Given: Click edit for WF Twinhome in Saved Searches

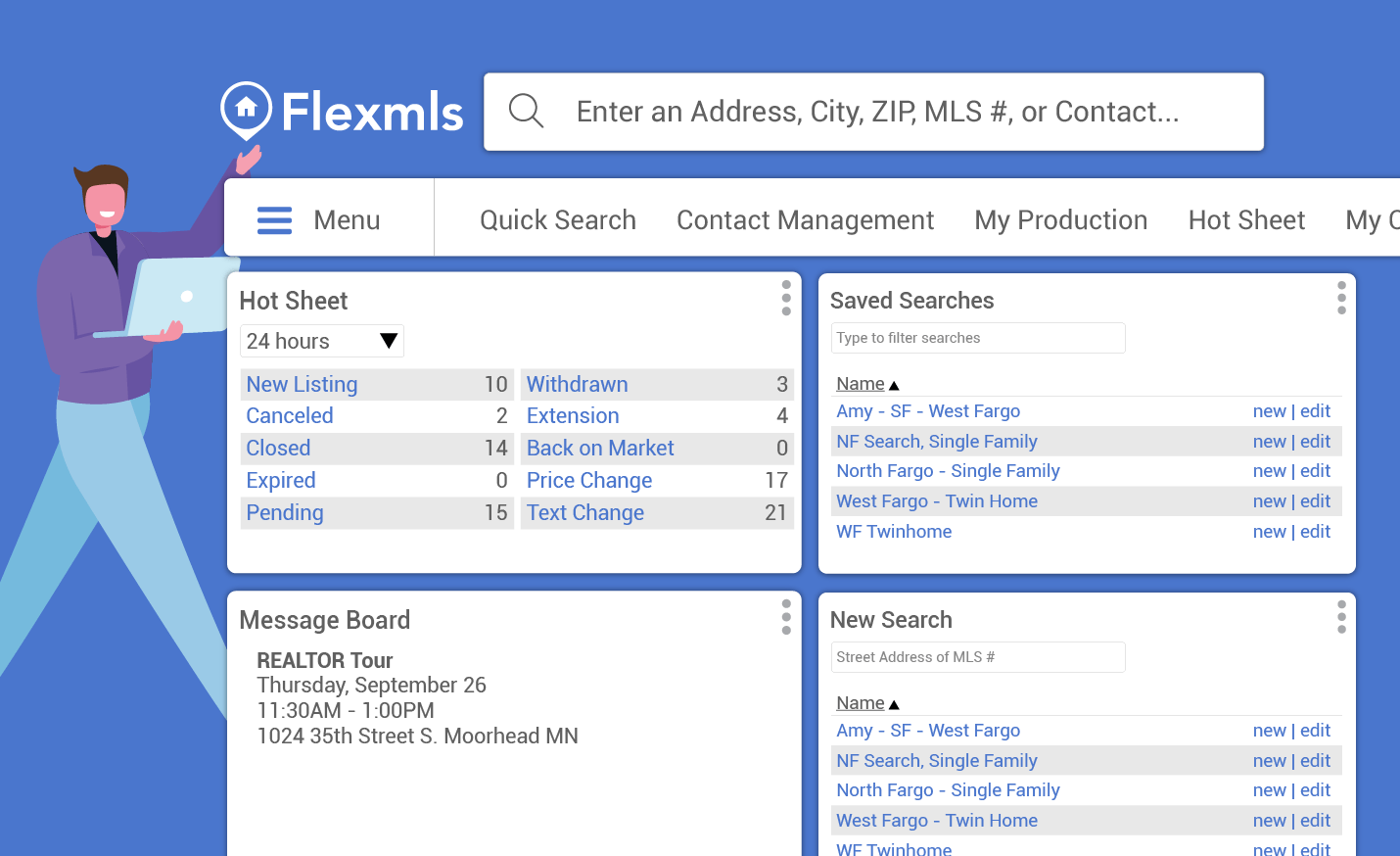Looking at the screenshot, I should [x=1315, y=532].
